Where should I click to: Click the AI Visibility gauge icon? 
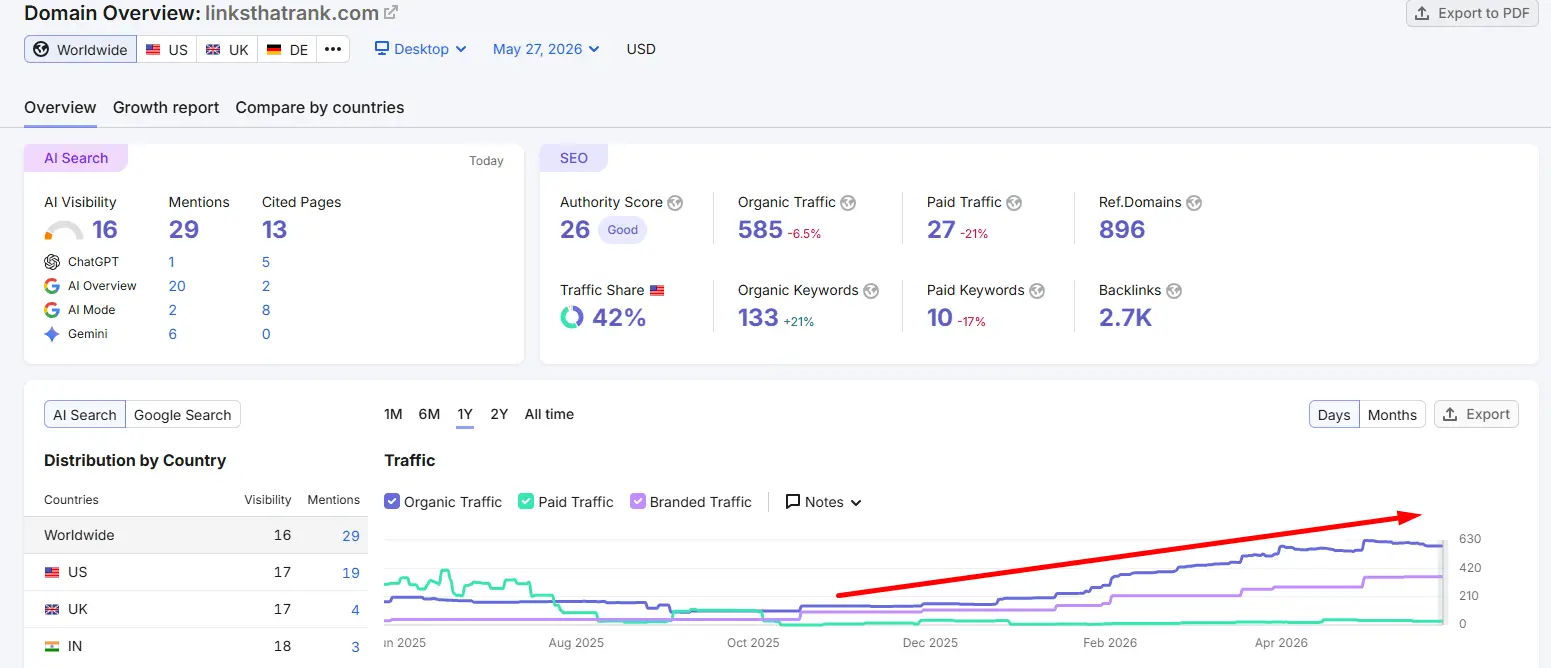click(x=64, y=231)
